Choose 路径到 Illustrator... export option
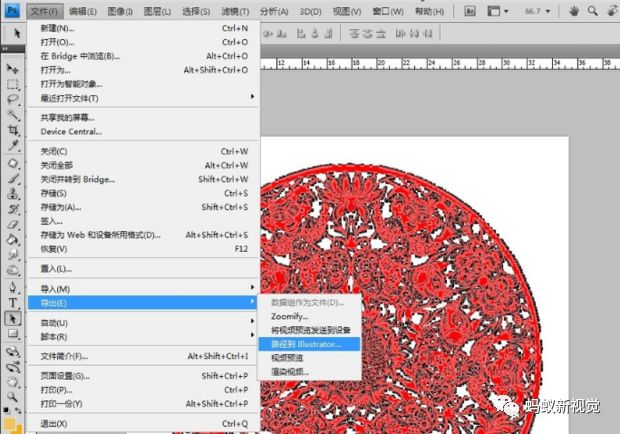This screenshot has height=434, width=620. click(309, 344)
